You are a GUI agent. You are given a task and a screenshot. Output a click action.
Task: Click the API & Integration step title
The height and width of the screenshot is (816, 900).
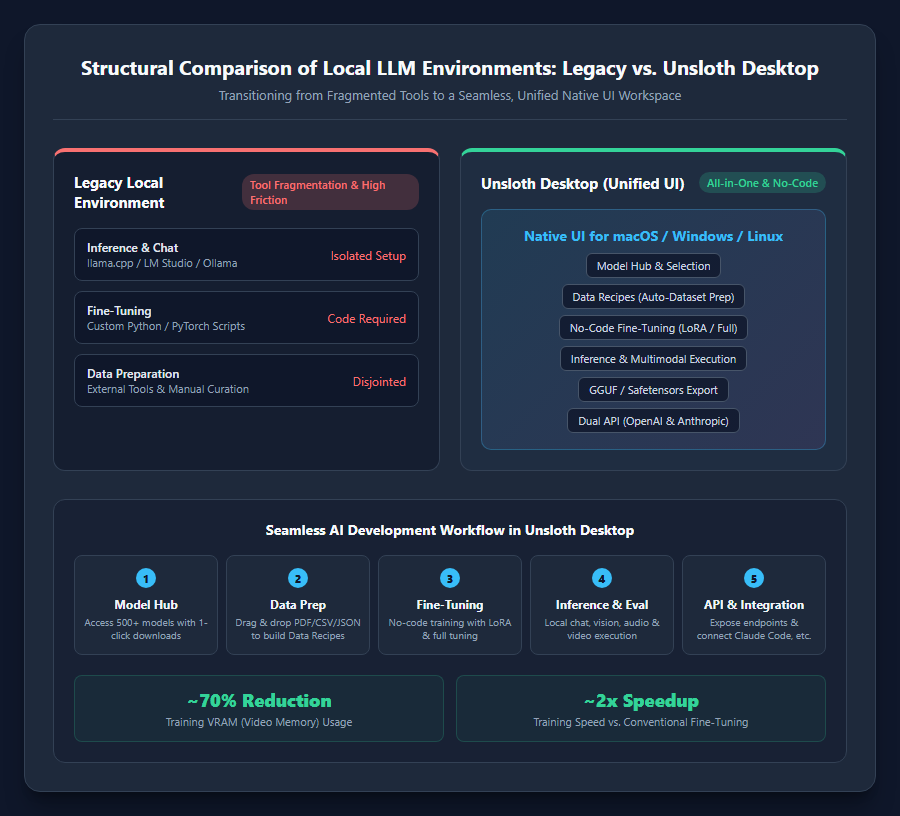754,605
